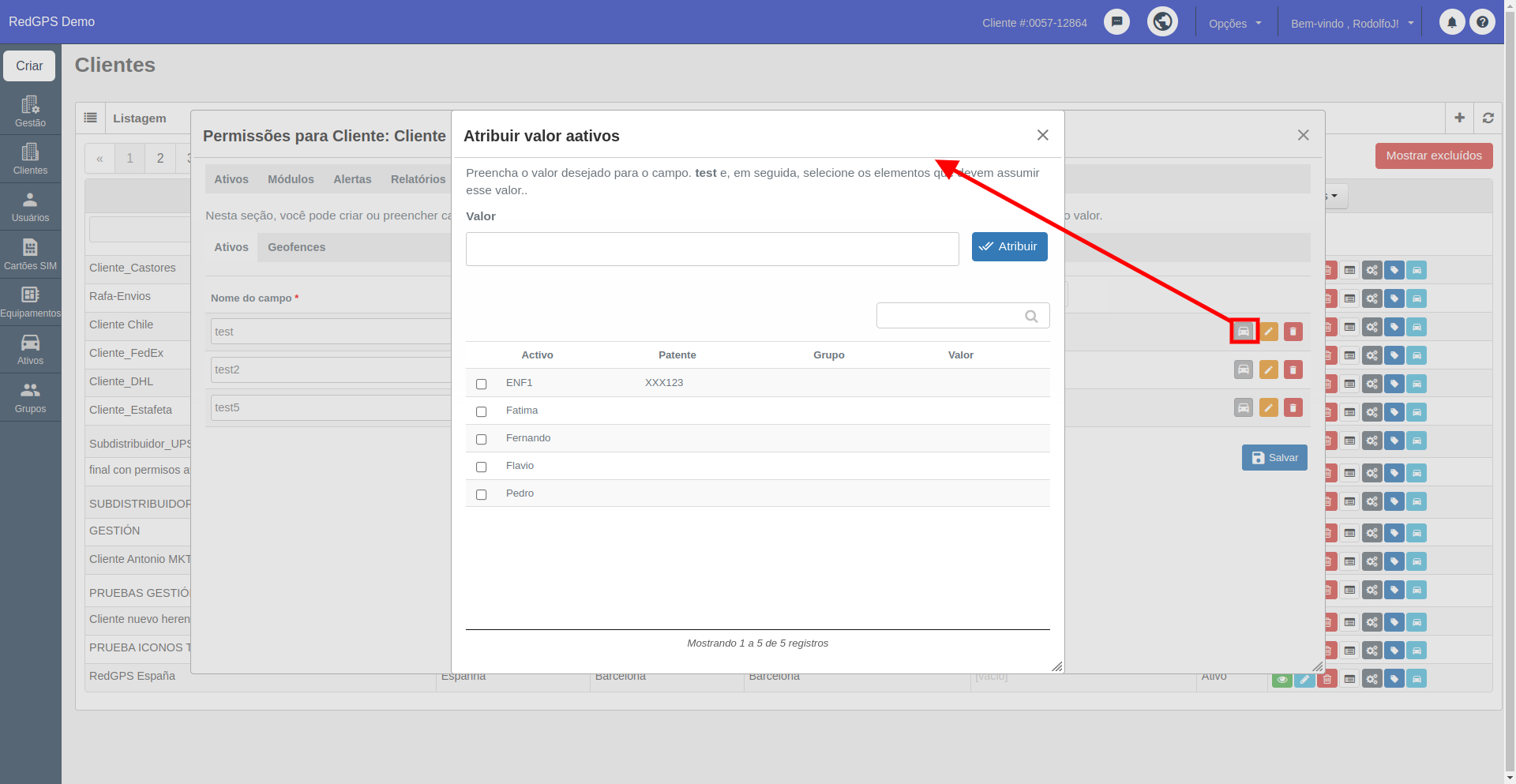The width and height of the screenshot is (1516, 784).
Task: Open the Gestão sidebar section
Action: coord(30,111)
